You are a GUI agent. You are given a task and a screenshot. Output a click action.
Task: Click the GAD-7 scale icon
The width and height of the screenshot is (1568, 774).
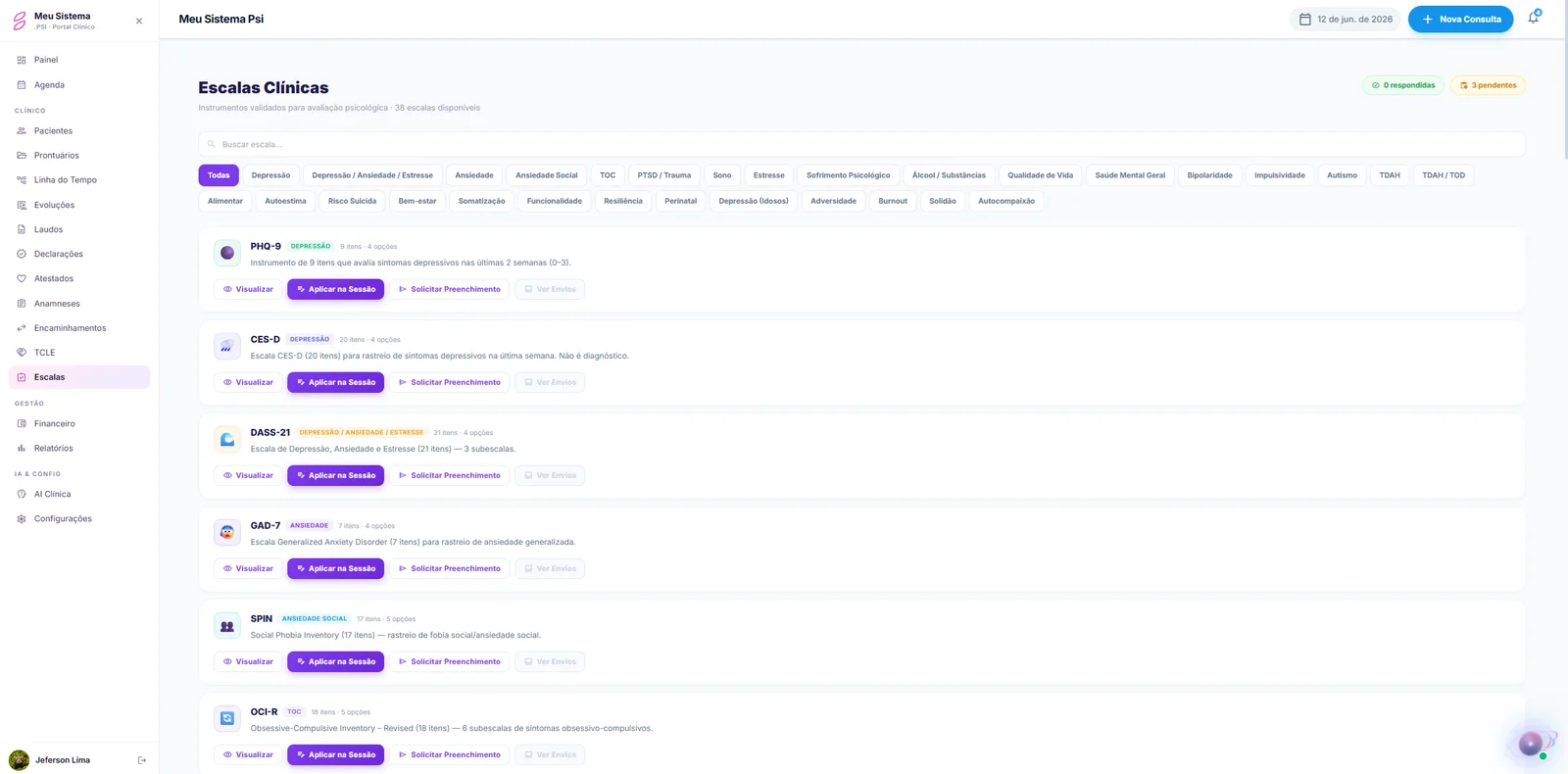pyautogui.click(x=227, y=532)
